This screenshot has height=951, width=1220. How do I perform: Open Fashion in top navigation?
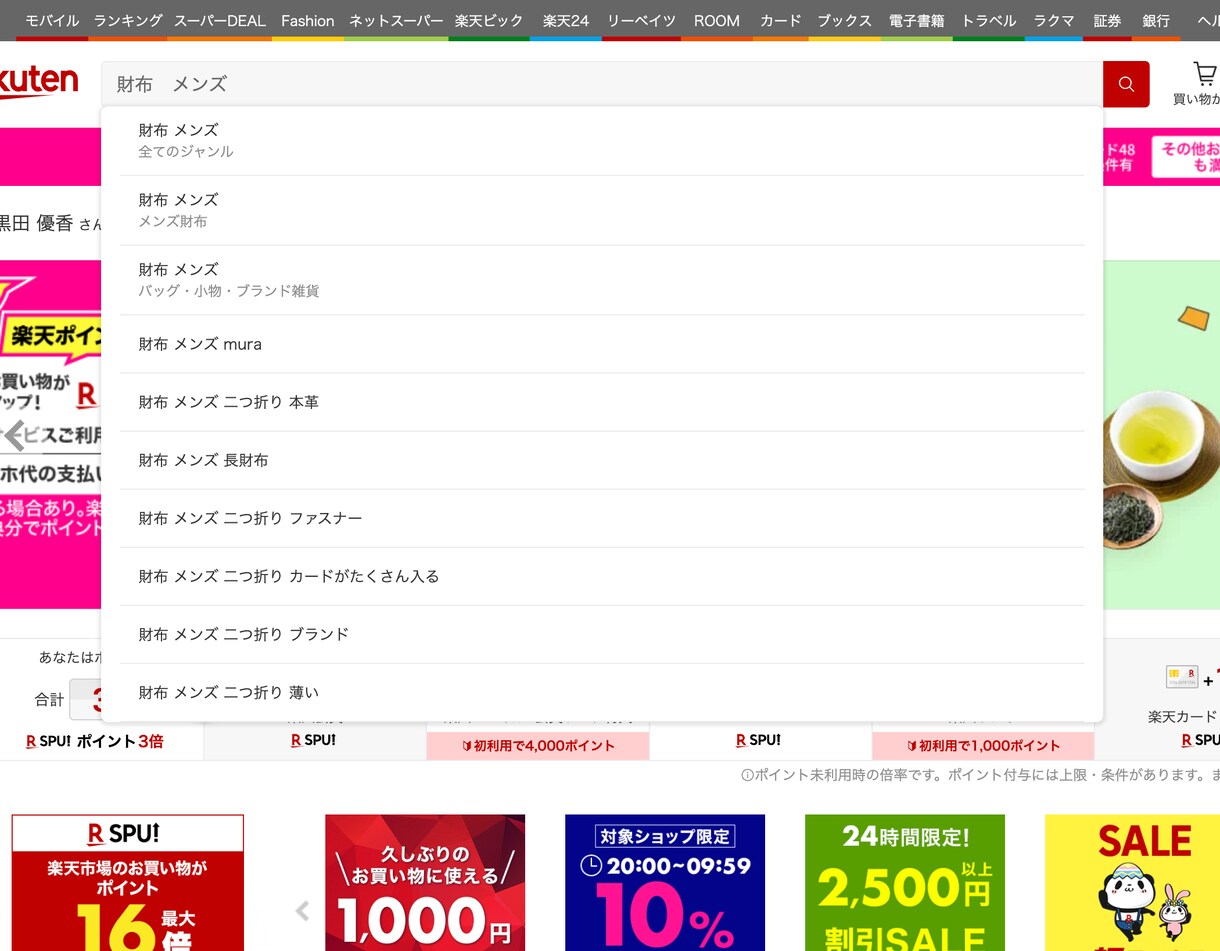[x=308, y=20]
